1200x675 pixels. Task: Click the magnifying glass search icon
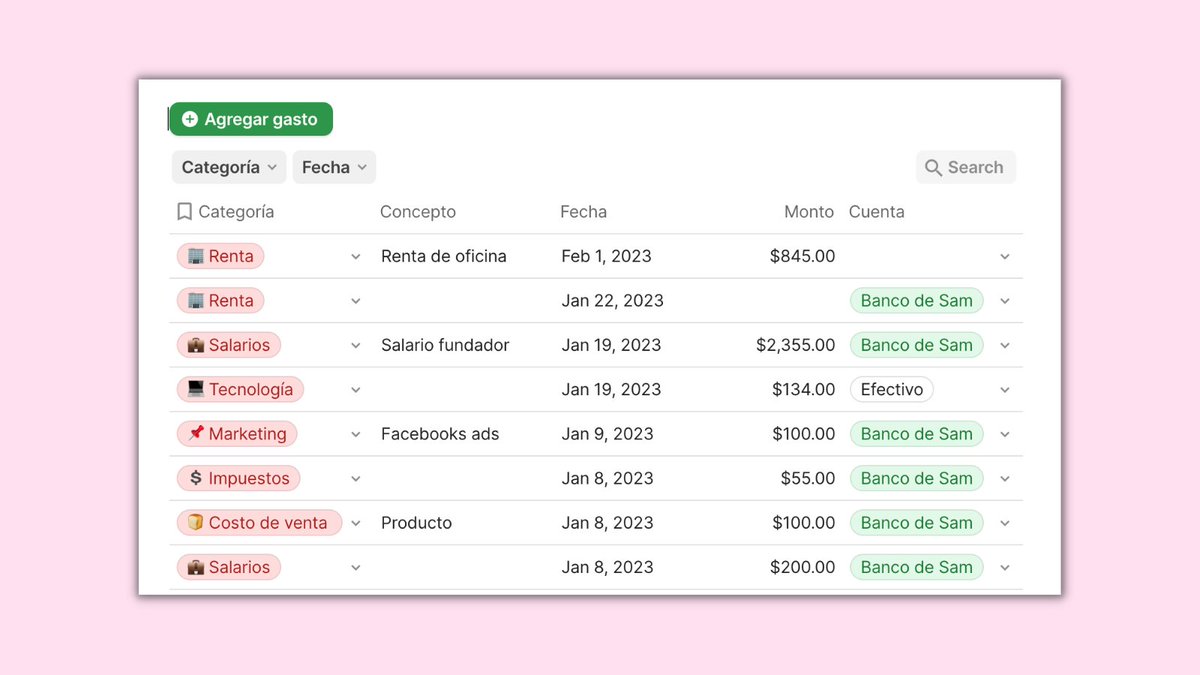point(933,167)
